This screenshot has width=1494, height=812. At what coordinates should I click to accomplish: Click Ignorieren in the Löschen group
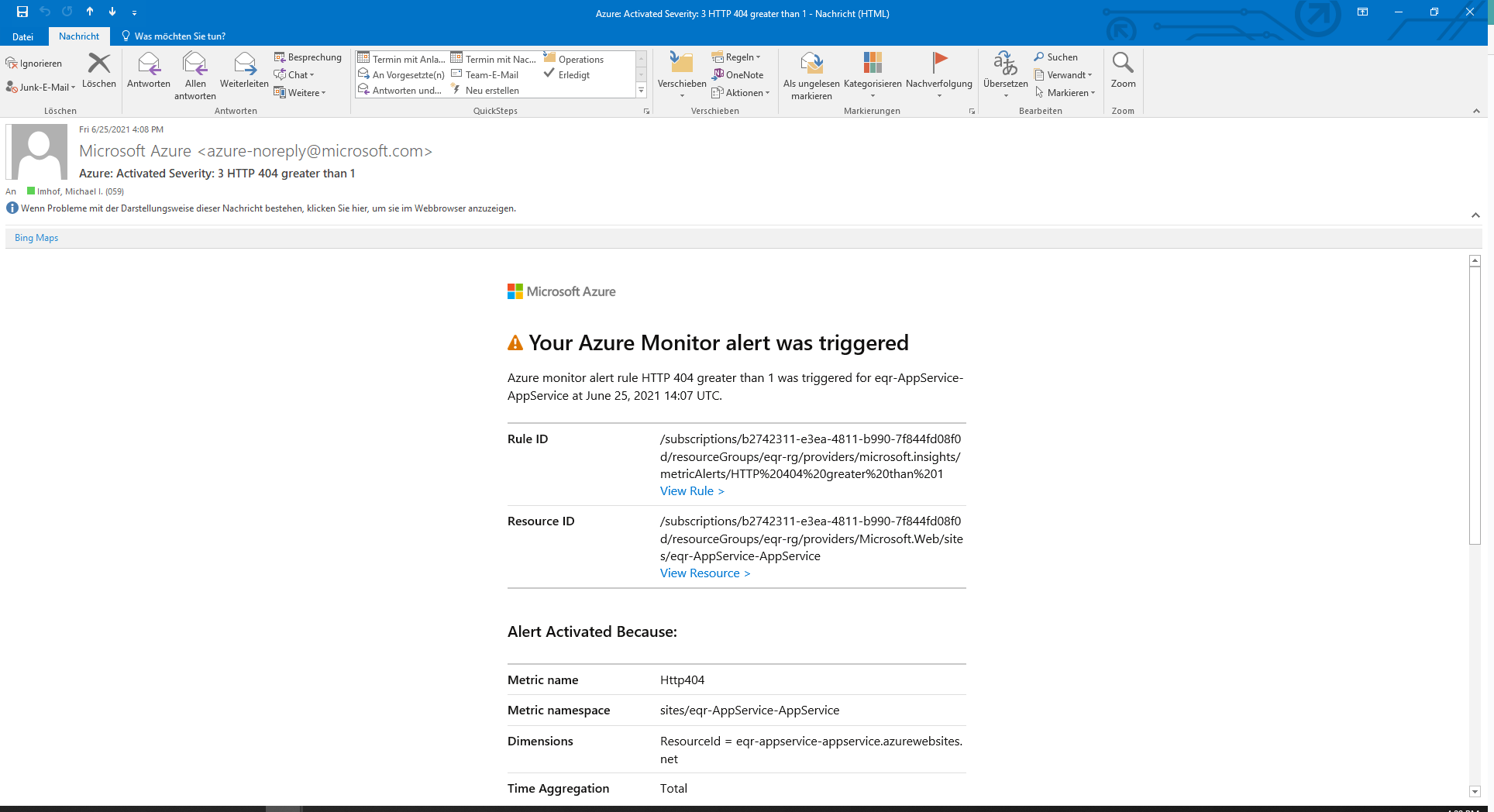(34, 64)
